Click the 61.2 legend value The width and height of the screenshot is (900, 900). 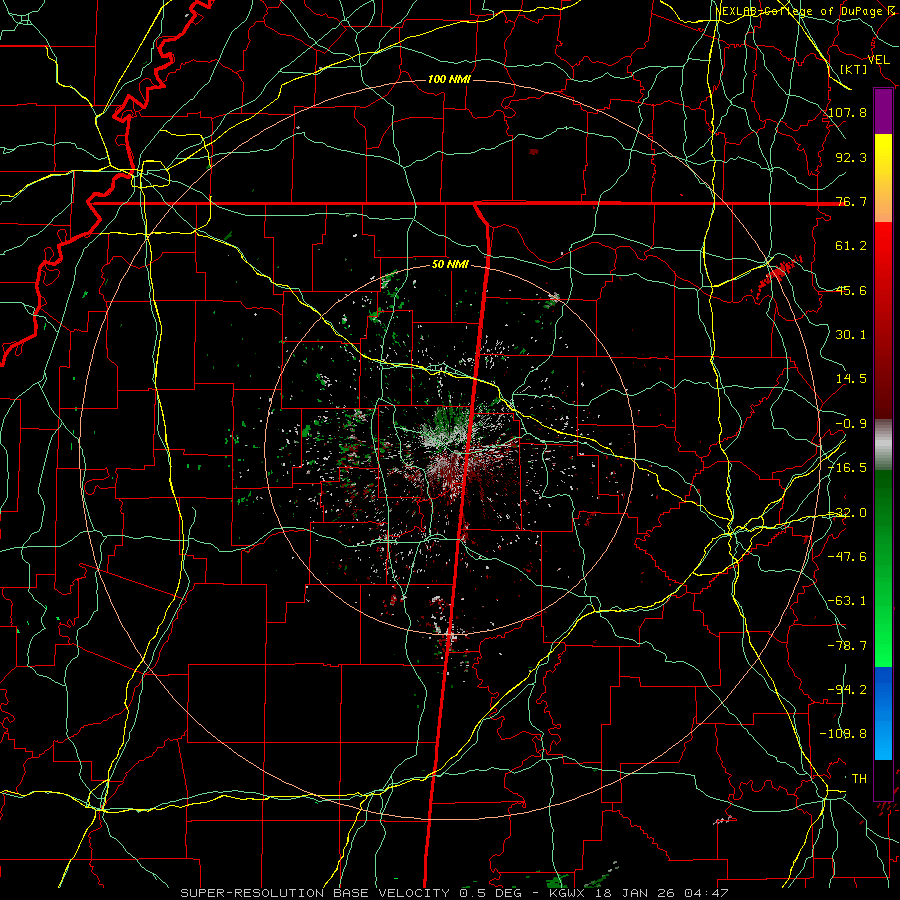[x=851, y=246]
